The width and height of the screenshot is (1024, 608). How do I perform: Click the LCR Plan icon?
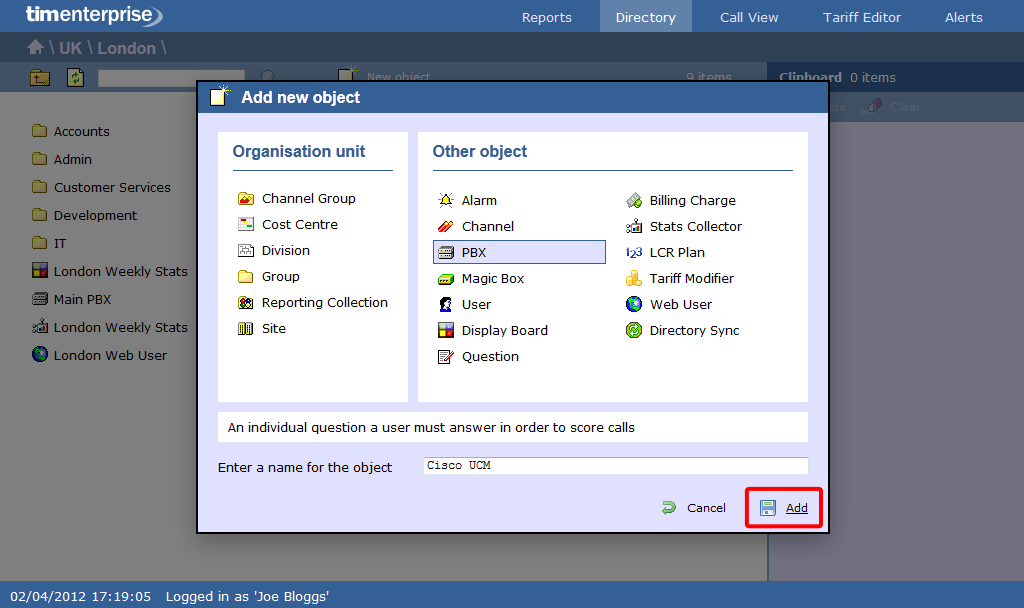tap(634, 253)
